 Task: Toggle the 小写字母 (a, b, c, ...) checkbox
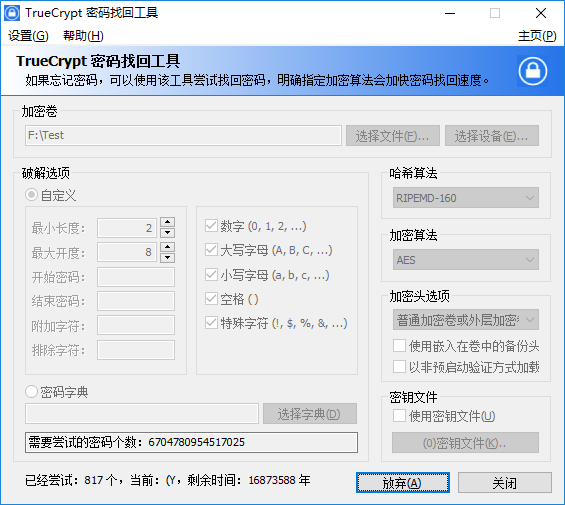[x=211, y=275]
